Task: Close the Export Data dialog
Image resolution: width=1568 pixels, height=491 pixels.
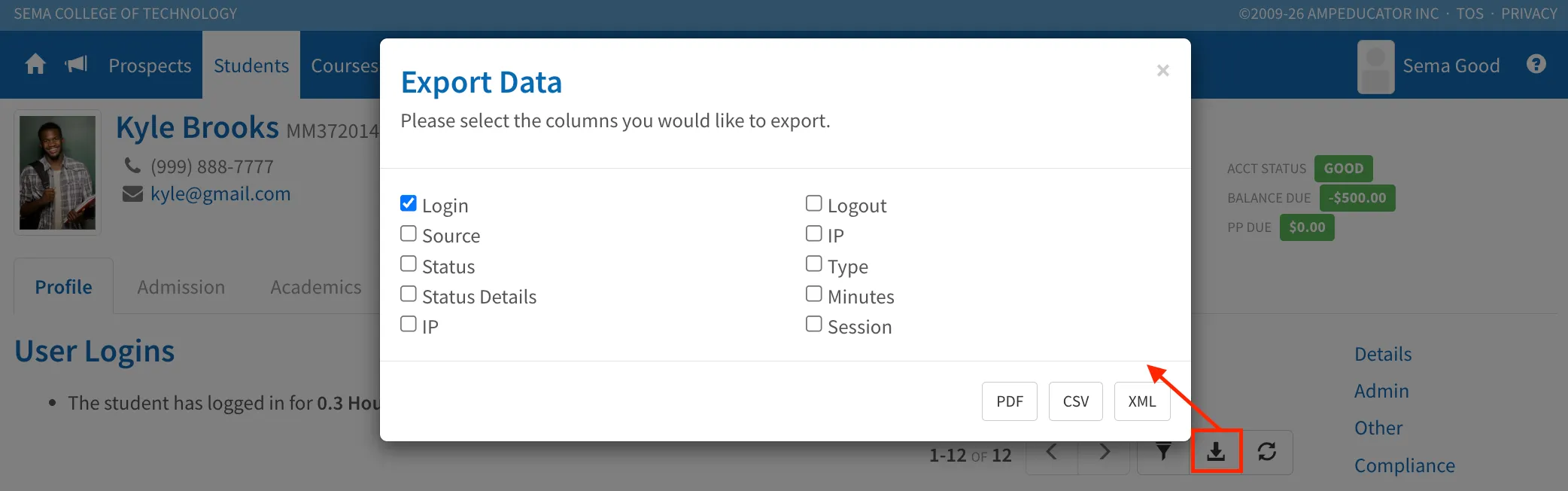Action: coord(1162,71)
